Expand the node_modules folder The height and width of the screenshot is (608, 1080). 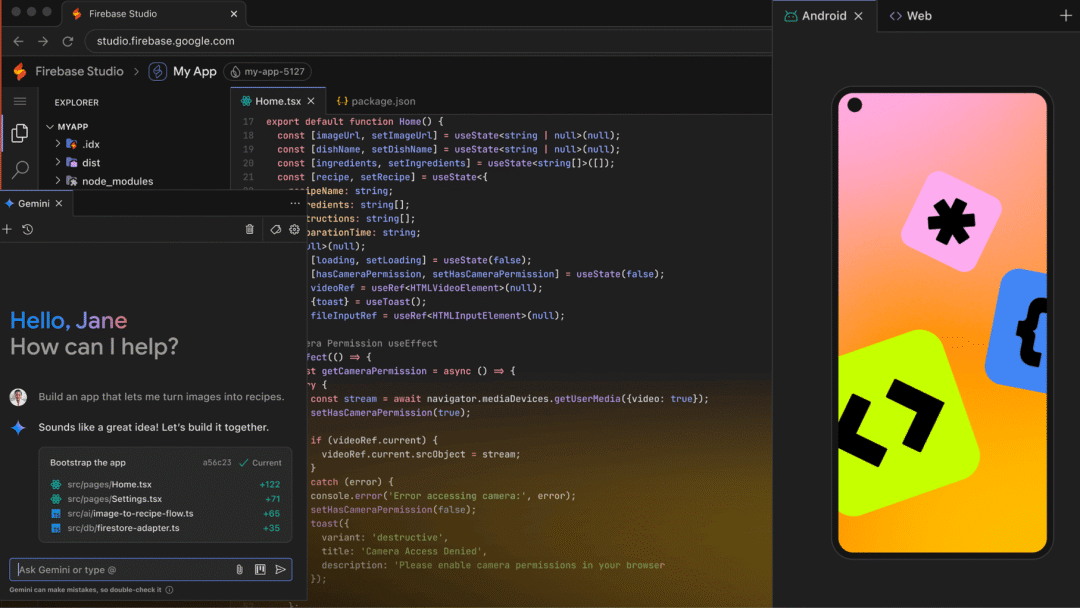click(58, 181)
